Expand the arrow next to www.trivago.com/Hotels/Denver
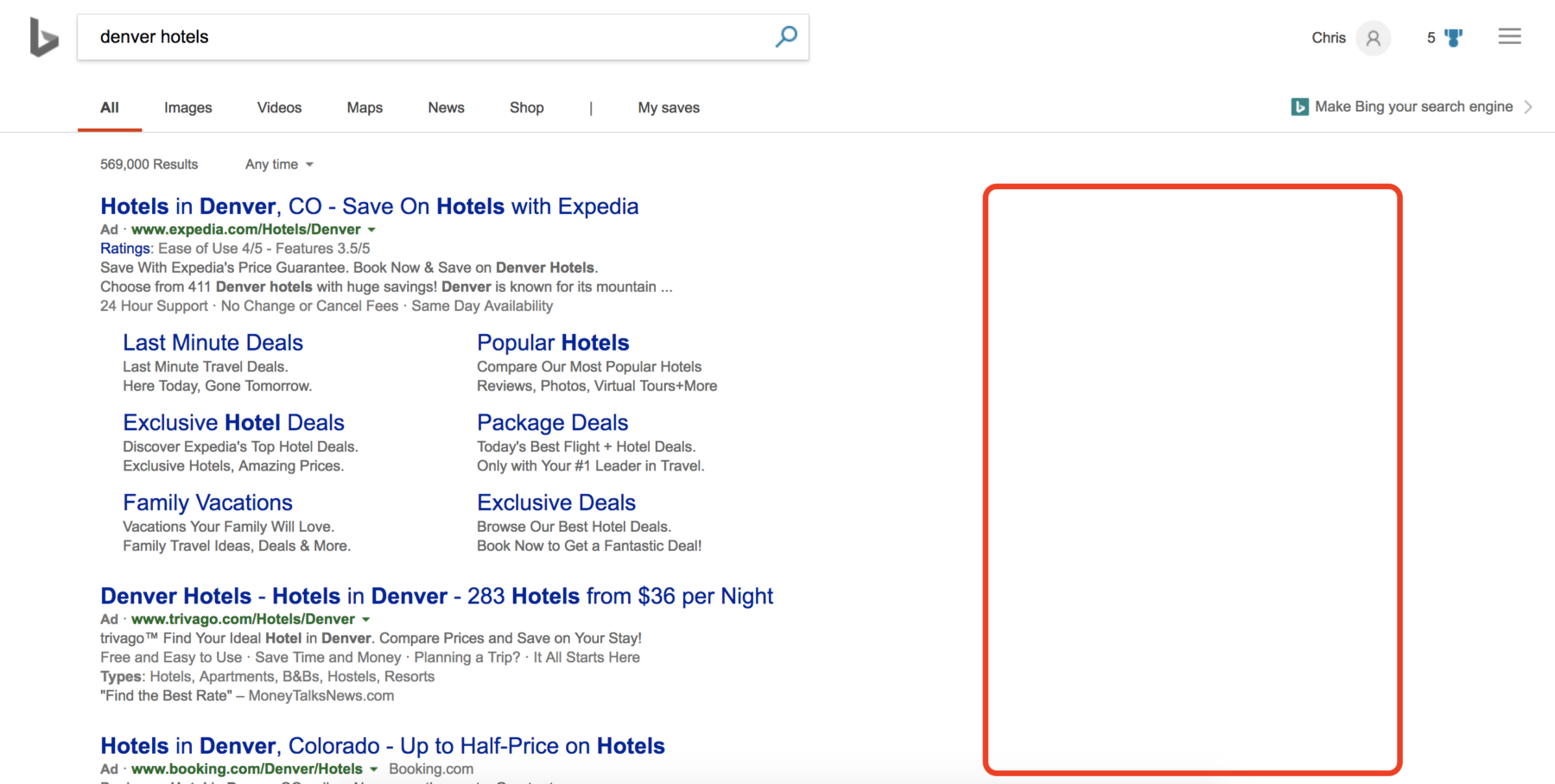The height and width of the screenshot is (784, 1555). [365, 619]
